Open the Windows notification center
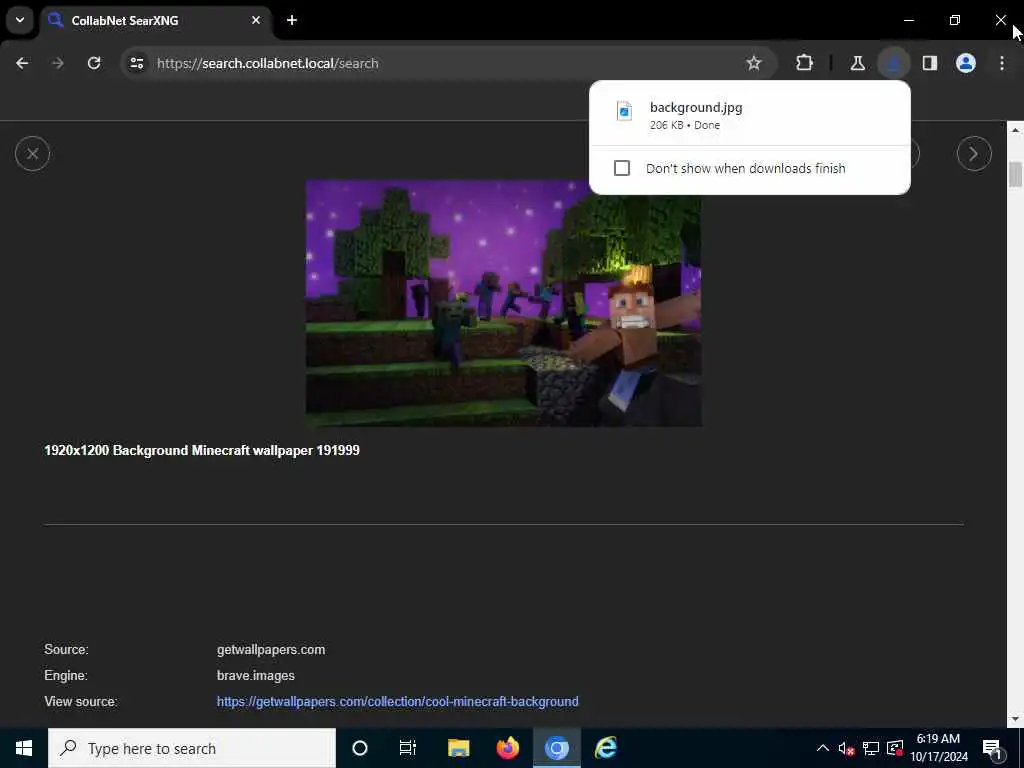Image resolution: width=1024 pixels, height=768 pixels. coord(992,748)
